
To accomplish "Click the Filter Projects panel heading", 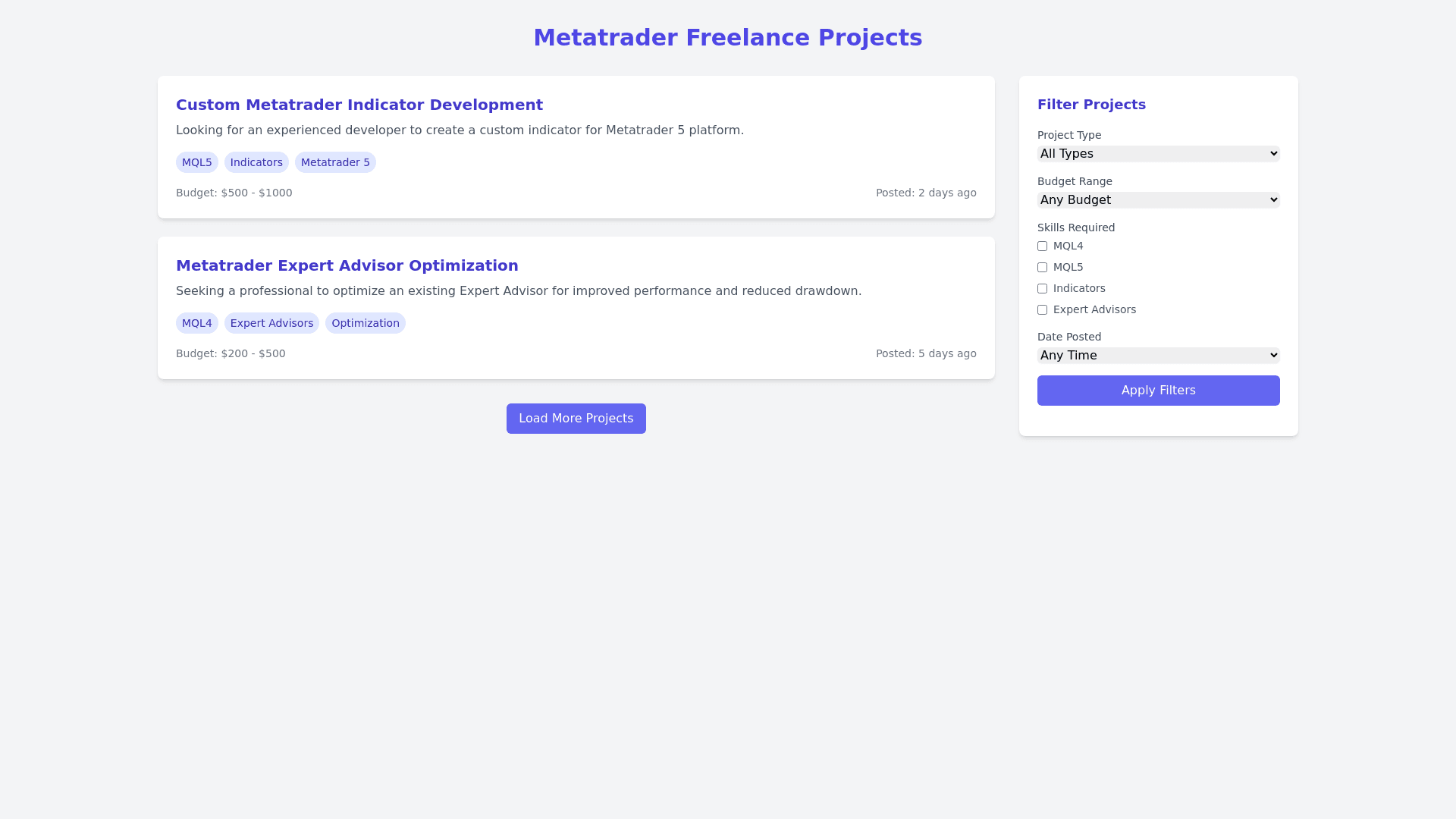I will coord(1091,105).
